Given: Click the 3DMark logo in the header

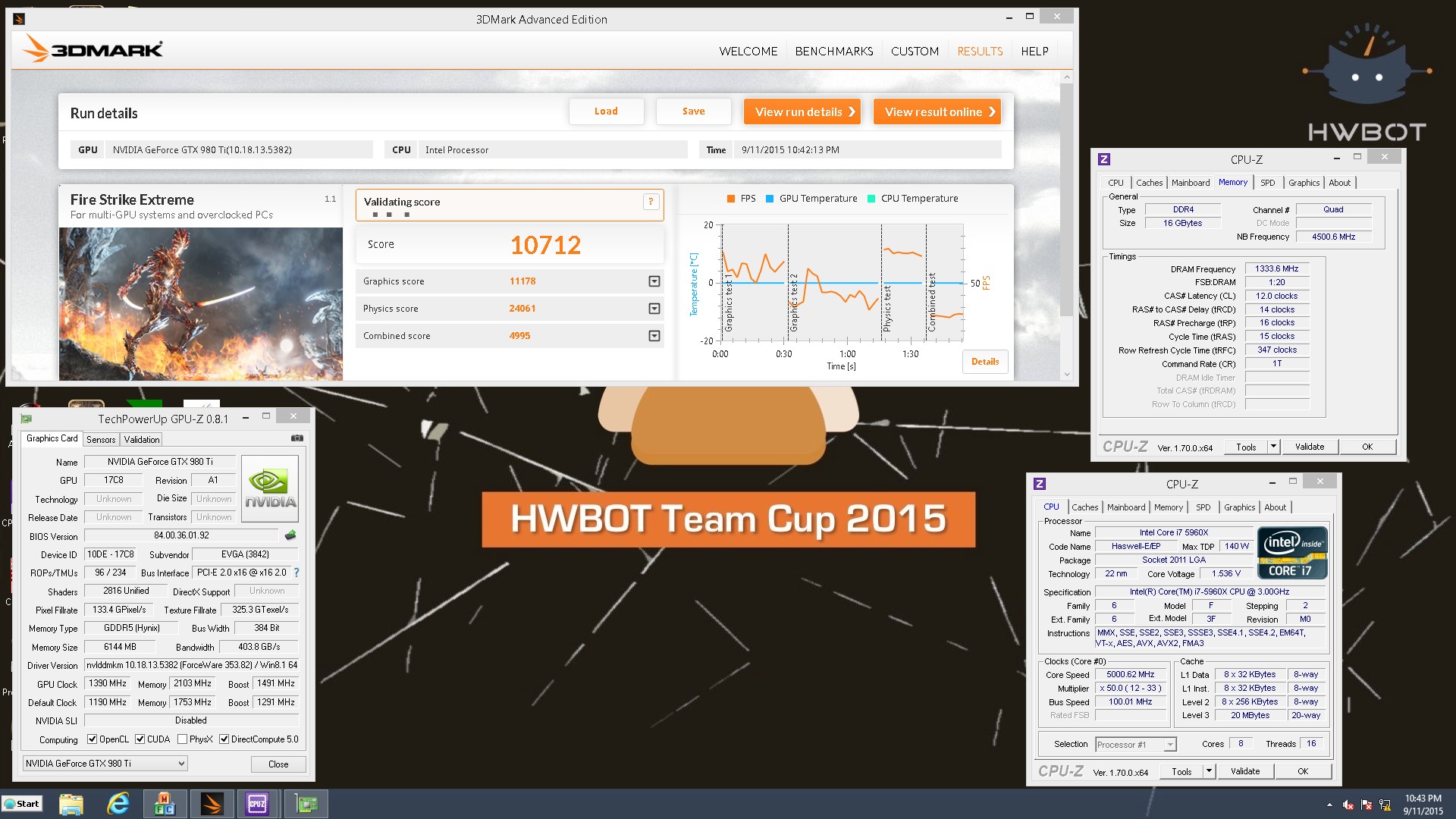Looking at the screenshot, I should [93, 49].
